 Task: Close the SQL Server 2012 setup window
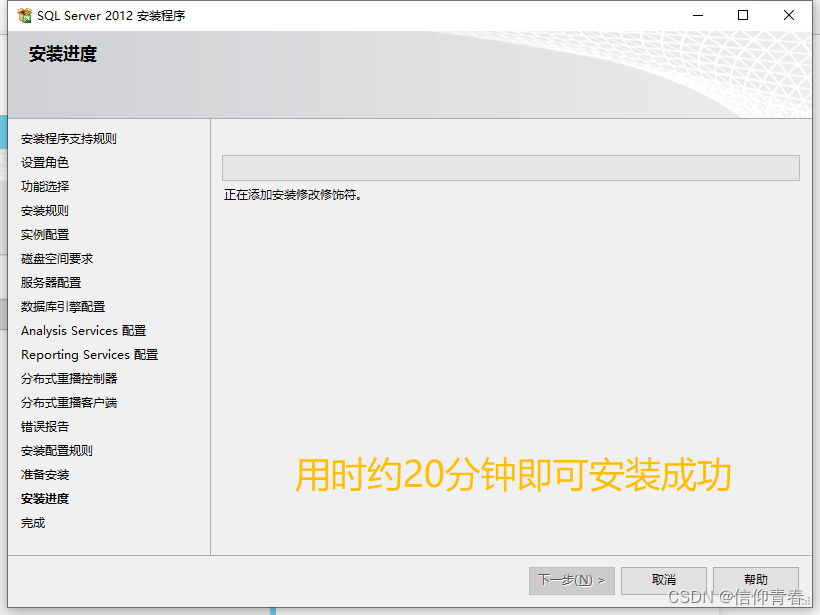(x=789, y=15)
